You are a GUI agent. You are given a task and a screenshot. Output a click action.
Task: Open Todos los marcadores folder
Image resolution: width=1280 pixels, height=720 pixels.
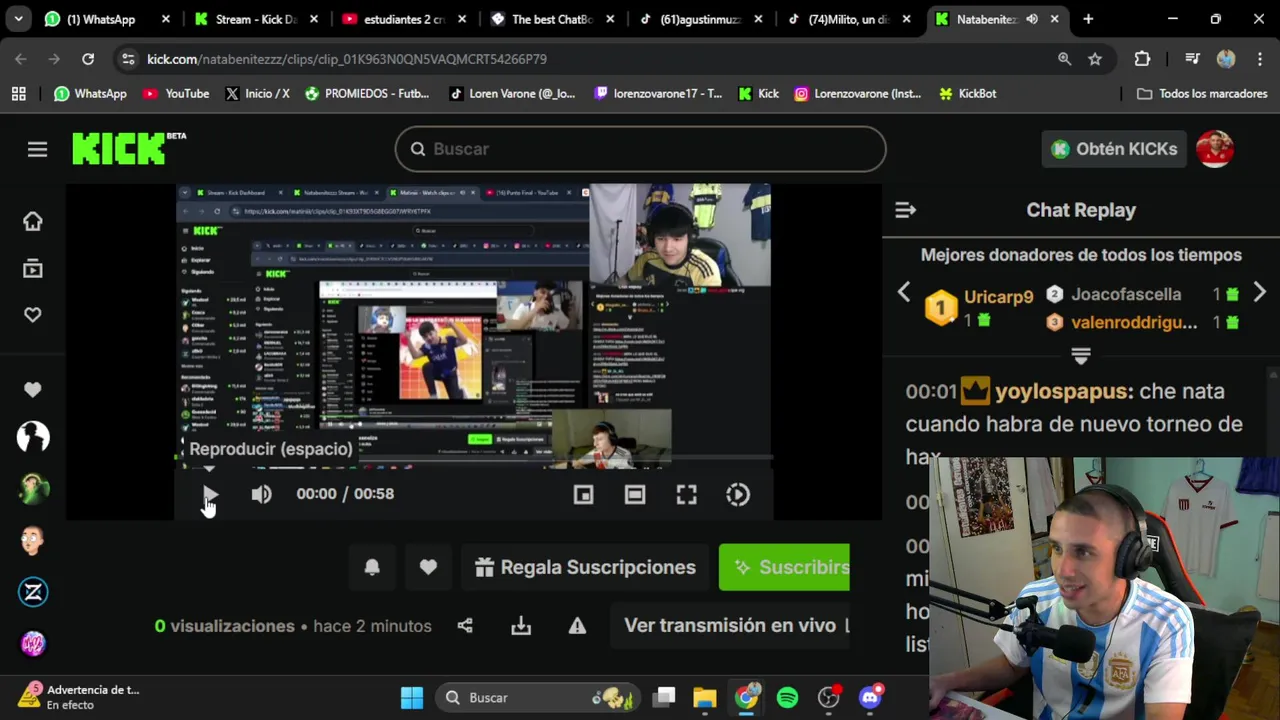1202,93
